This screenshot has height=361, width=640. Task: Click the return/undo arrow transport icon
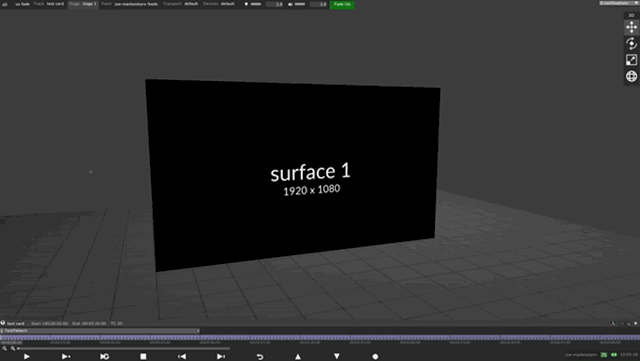(x=260, y=357)
